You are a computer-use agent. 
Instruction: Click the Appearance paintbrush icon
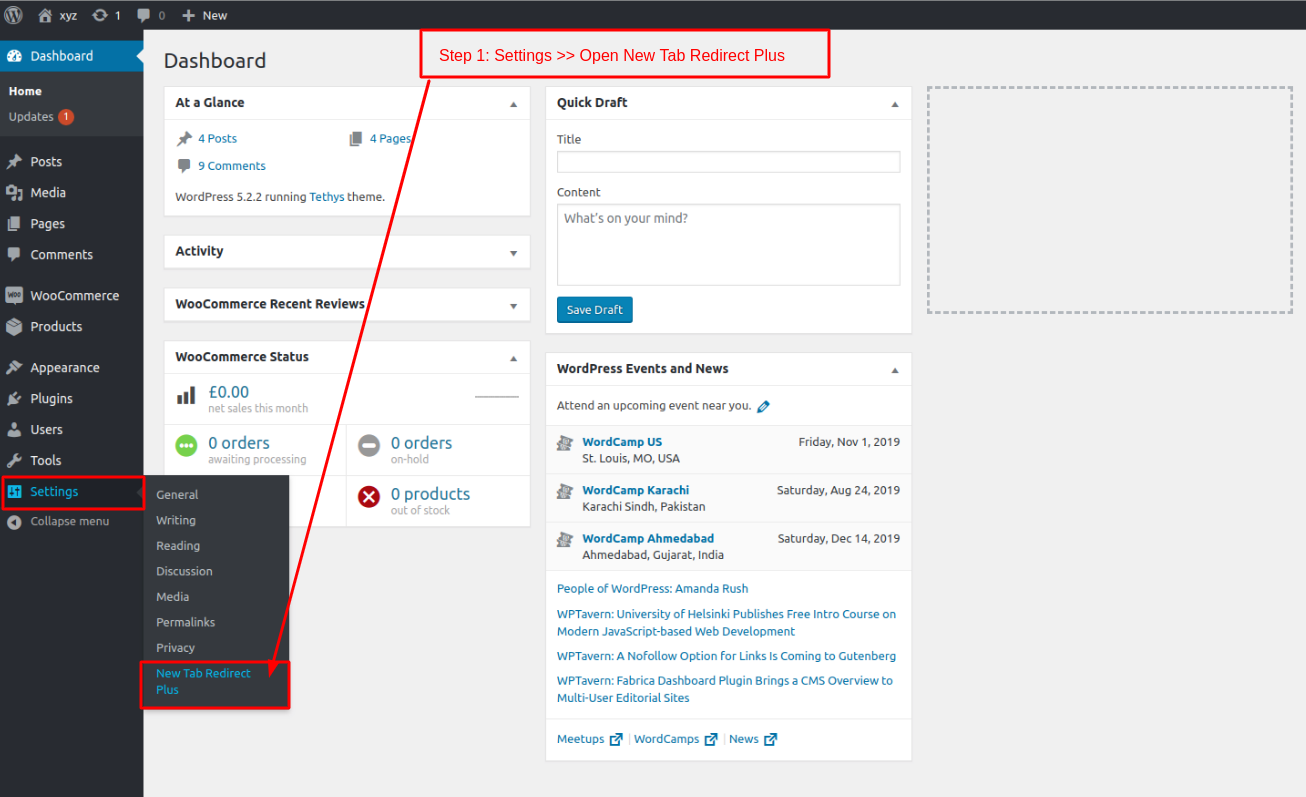pyautogui.click(x=14, y=367)
